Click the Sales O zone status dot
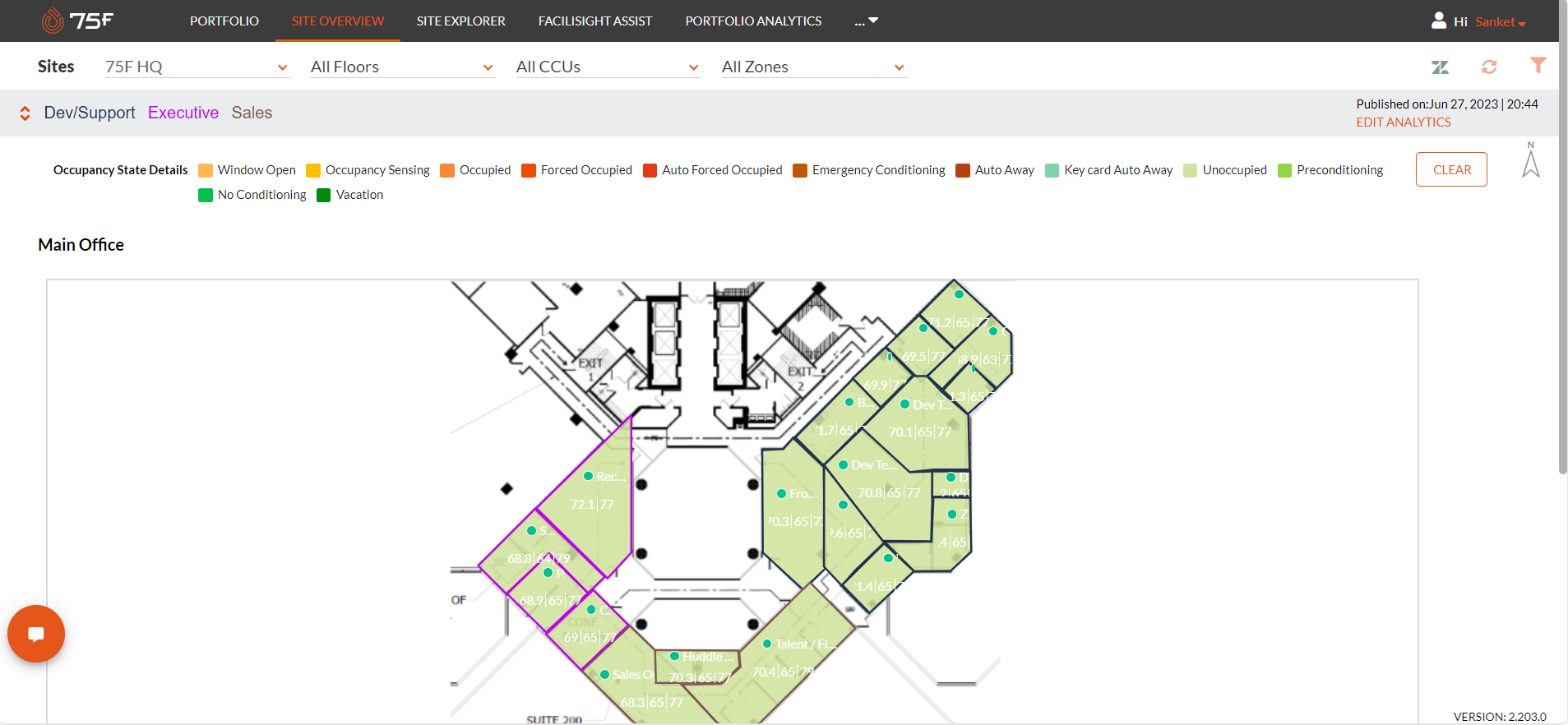 tap(604, 674)
